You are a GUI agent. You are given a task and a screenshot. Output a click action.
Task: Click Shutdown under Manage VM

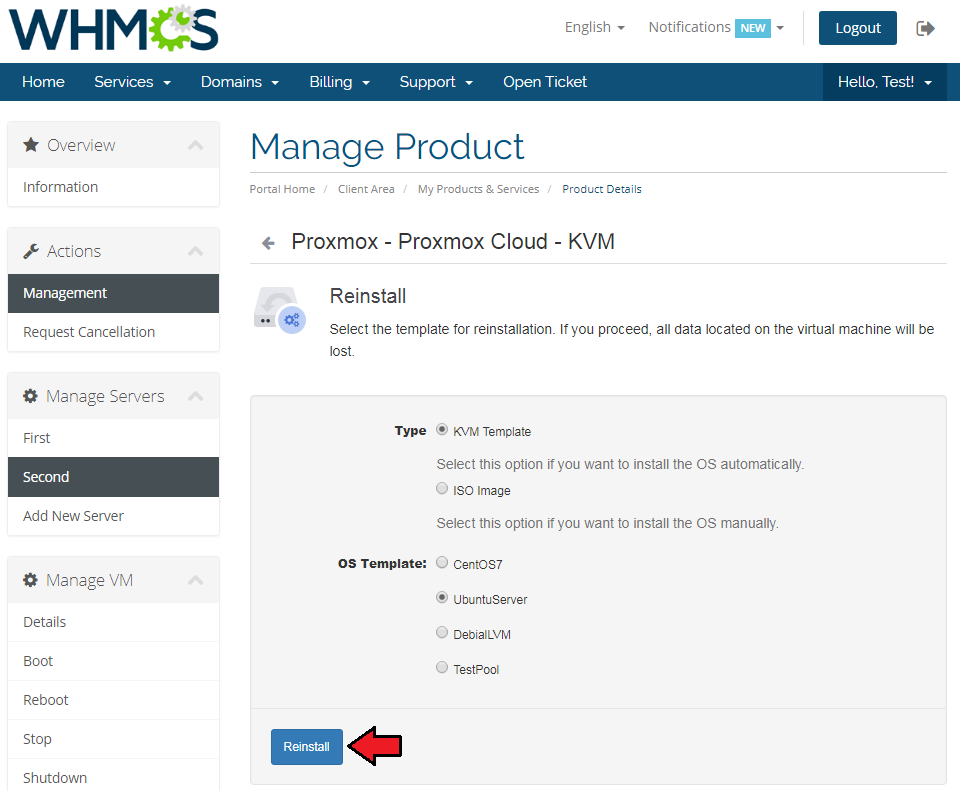113,775
